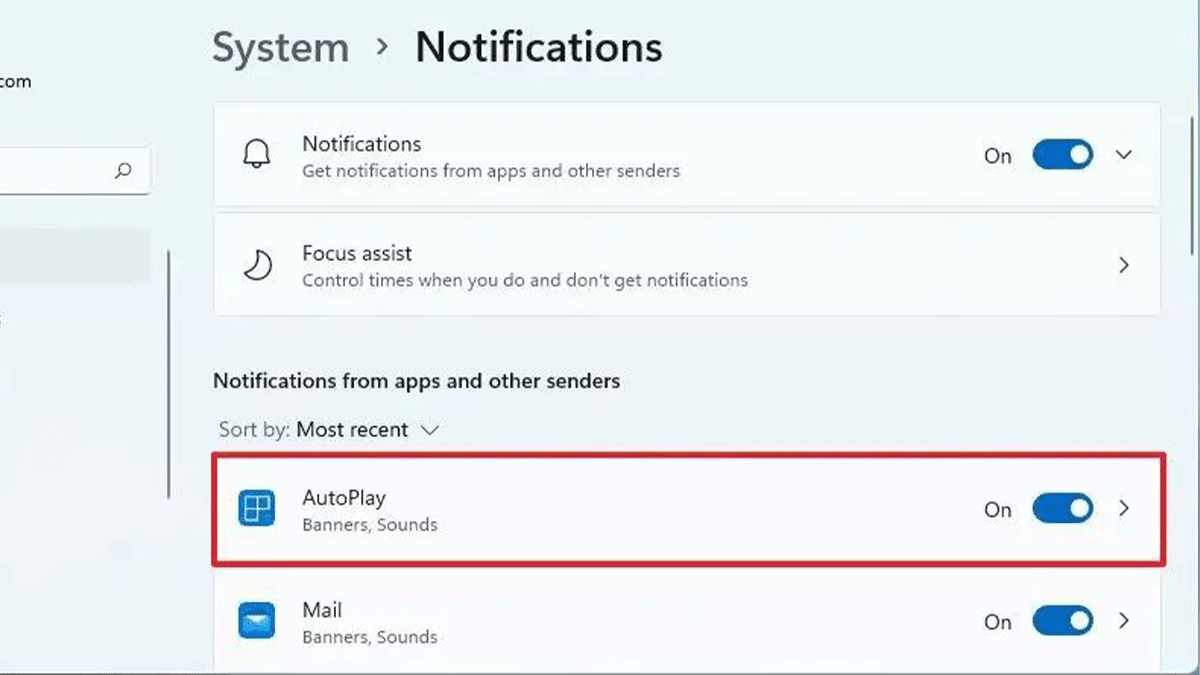1200x675 pixels.
Task: Click inside the settings search box
Action: point(55,171)
